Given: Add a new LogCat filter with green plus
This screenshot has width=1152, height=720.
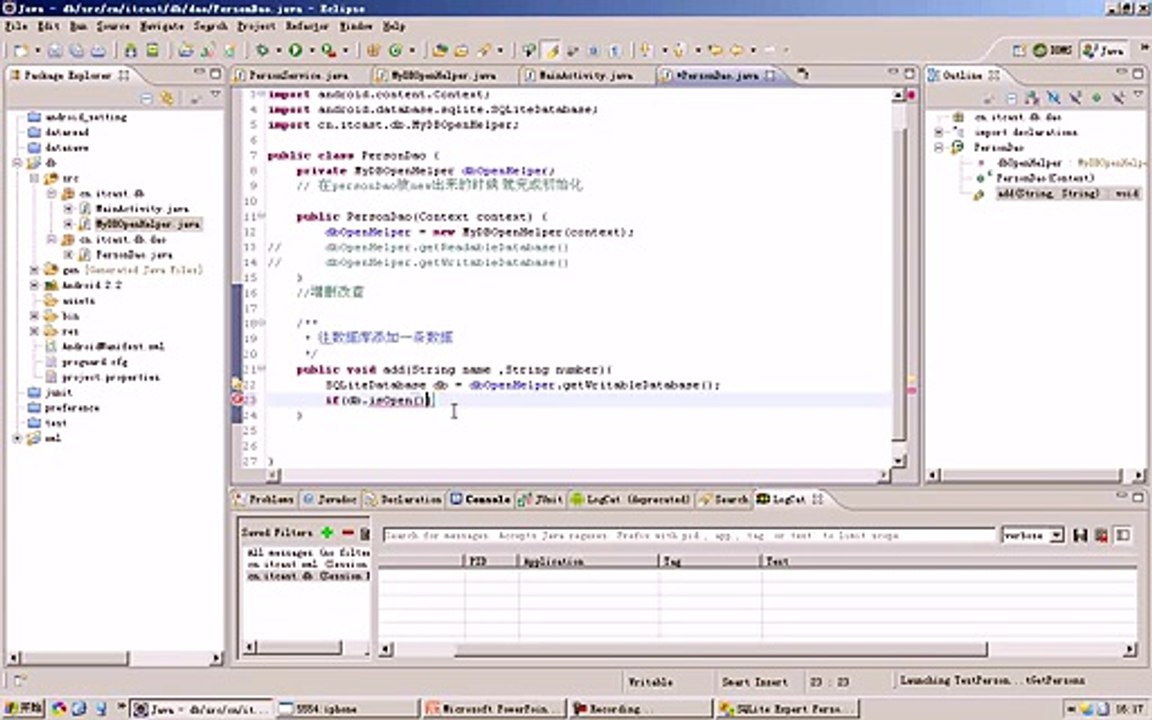Looking at the screenshot, I should coord(328,532).
